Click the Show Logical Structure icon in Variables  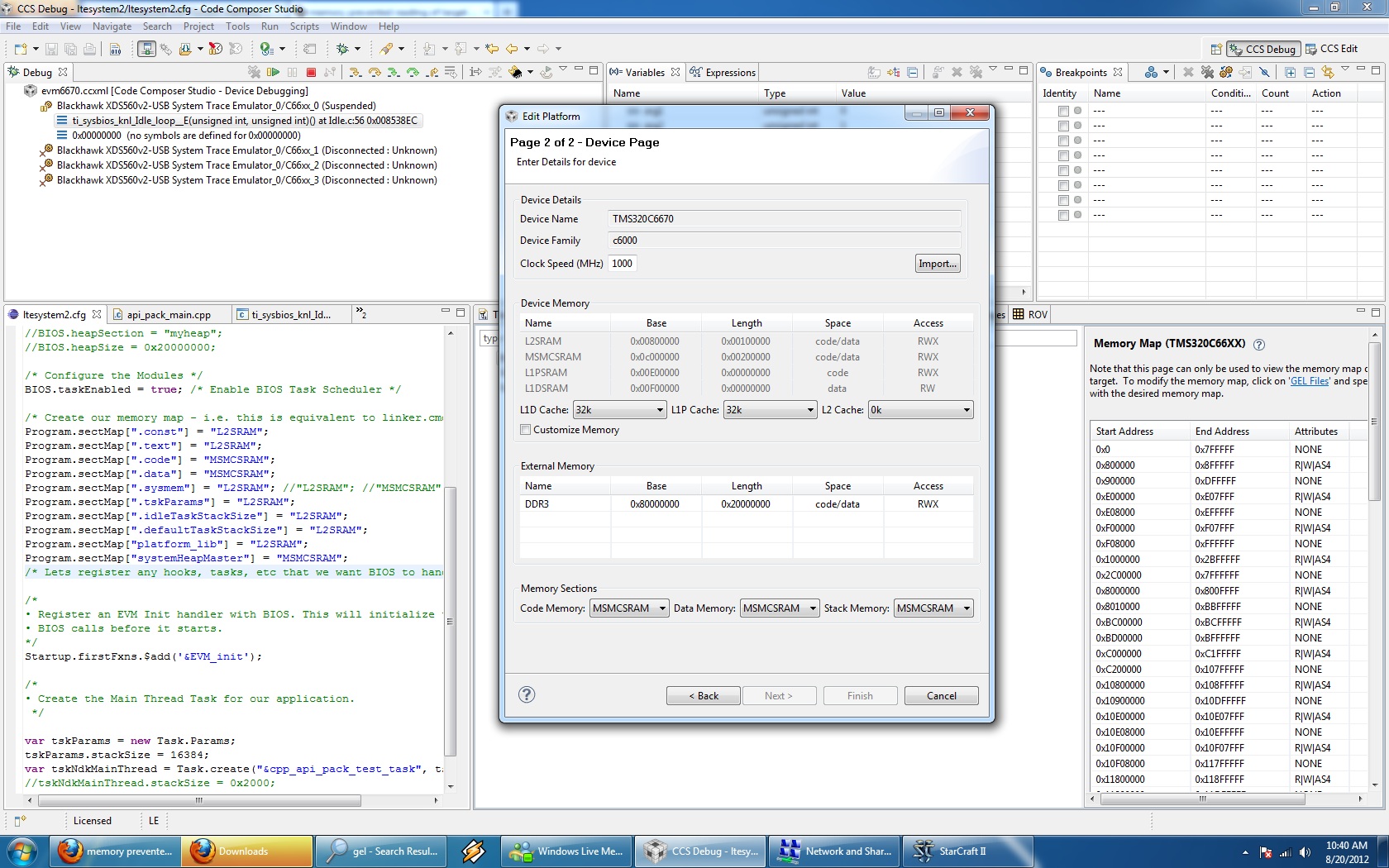[894, 72]
